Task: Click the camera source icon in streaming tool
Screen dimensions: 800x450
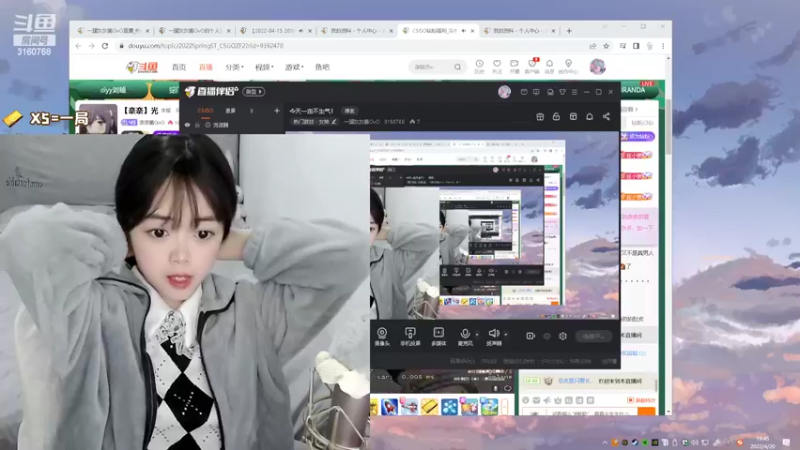Action: 382,337
